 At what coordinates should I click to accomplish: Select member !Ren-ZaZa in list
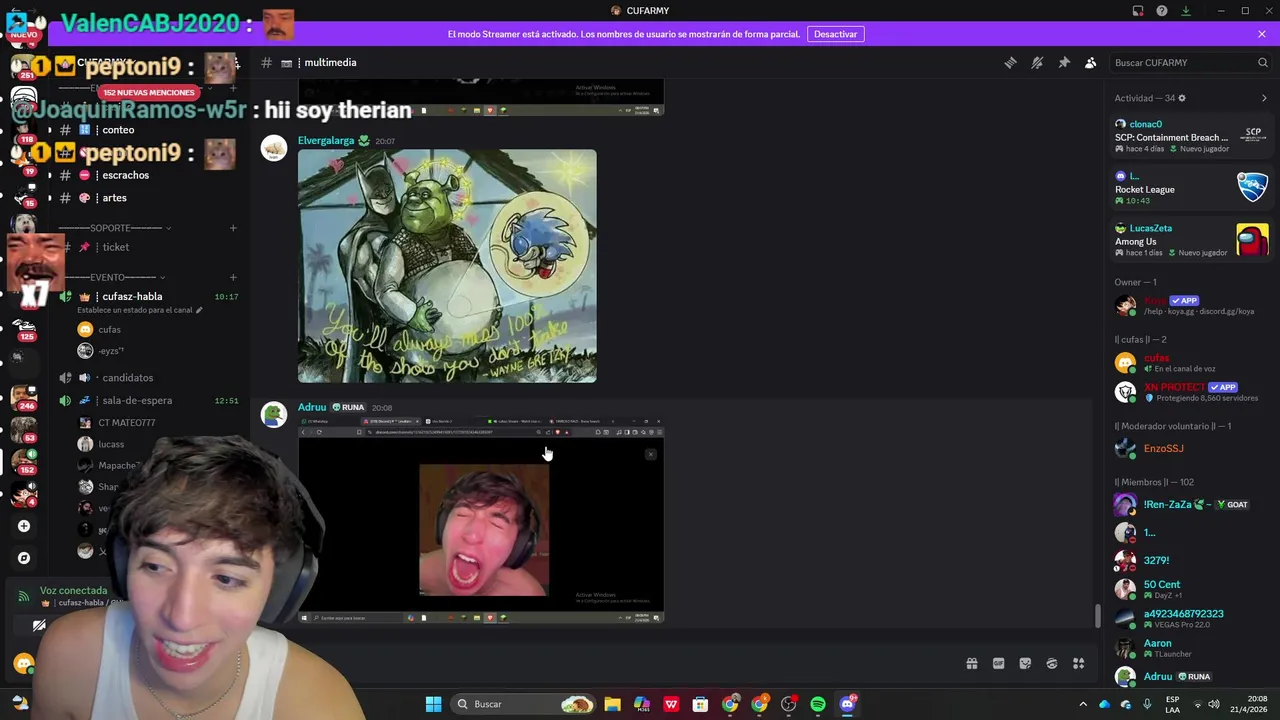(x=1191, y=505)
